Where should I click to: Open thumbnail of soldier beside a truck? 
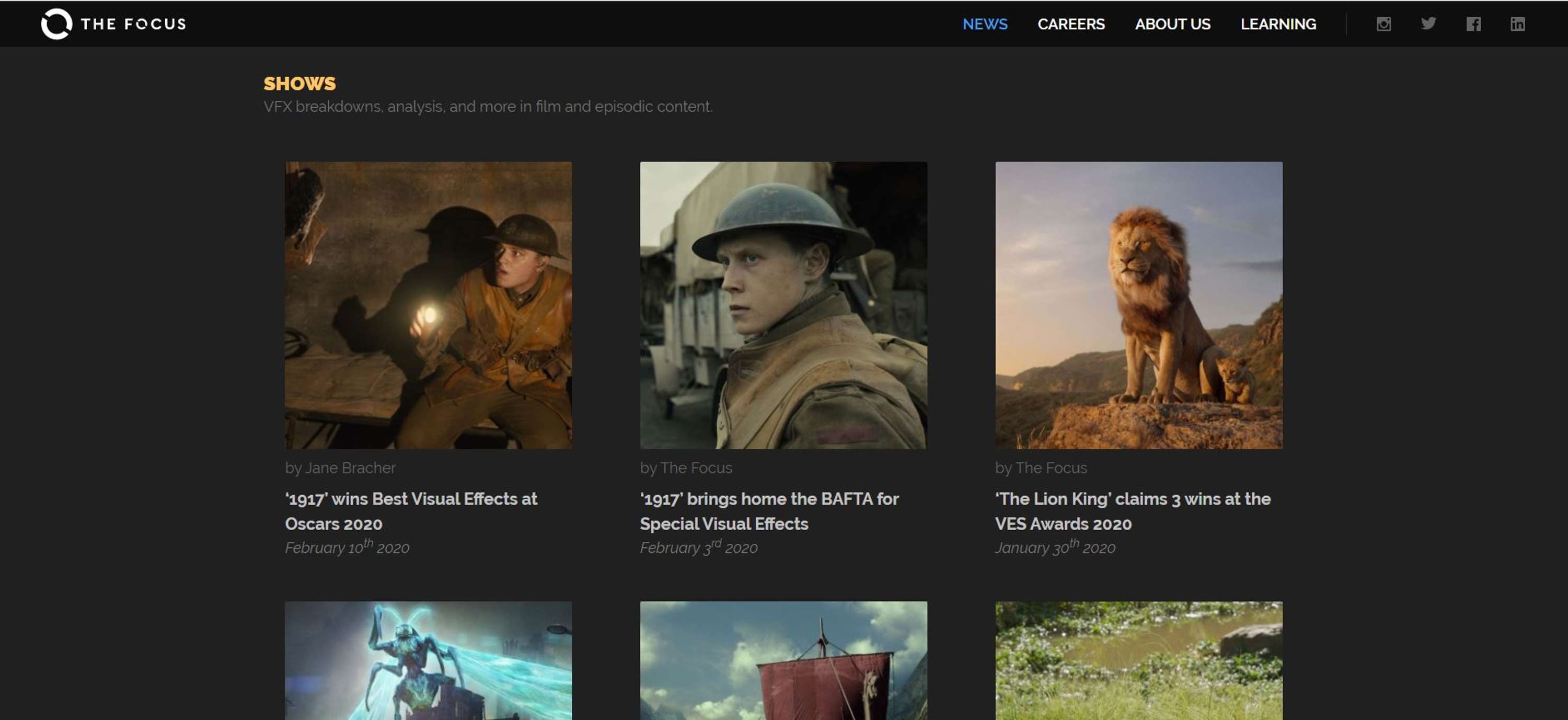click(x=783, y=305)
